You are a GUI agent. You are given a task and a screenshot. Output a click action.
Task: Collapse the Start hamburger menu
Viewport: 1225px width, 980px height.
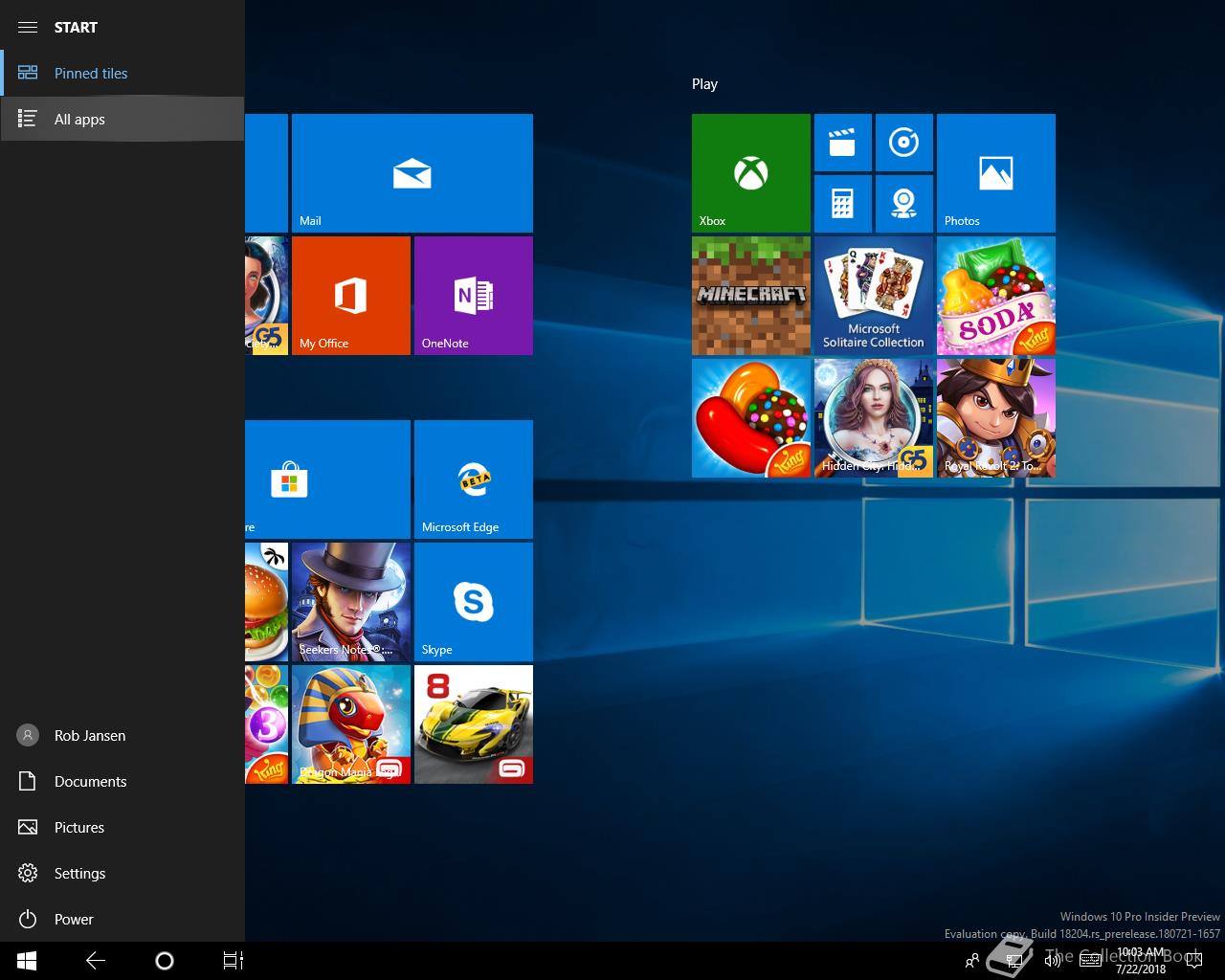coord(28,27)
